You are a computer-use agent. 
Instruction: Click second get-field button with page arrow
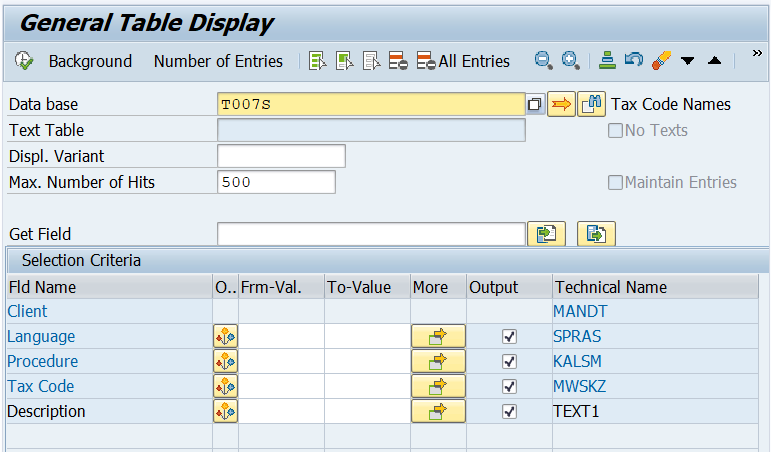596,234
